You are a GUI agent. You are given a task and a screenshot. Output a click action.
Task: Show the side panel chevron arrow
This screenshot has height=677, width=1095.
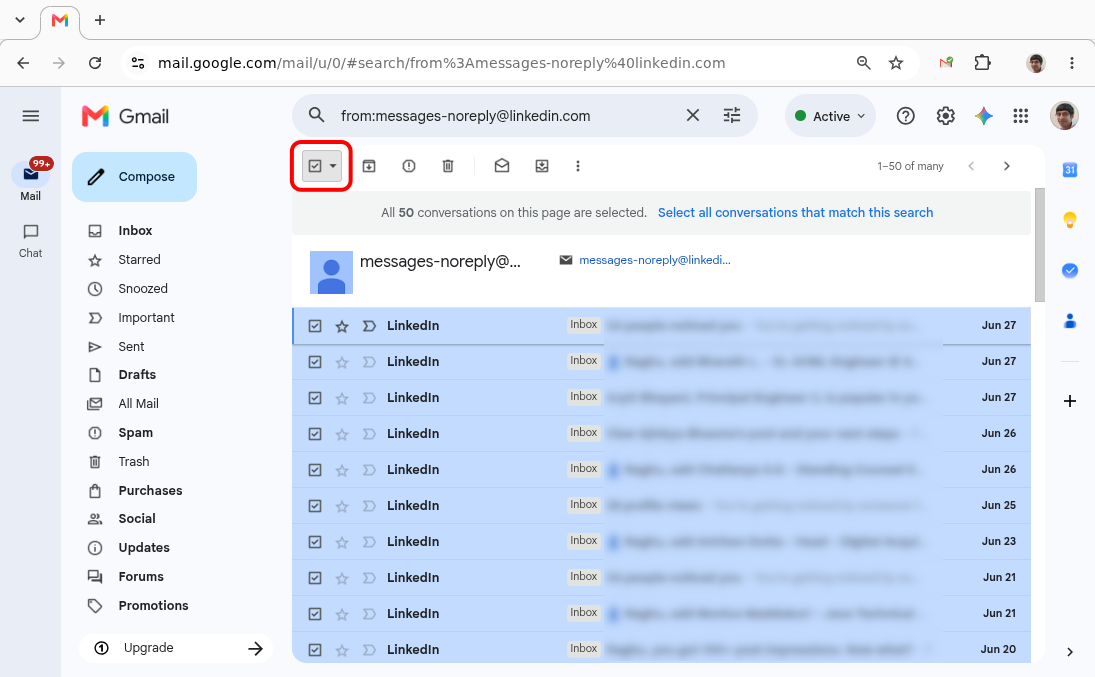point(1069,652)
